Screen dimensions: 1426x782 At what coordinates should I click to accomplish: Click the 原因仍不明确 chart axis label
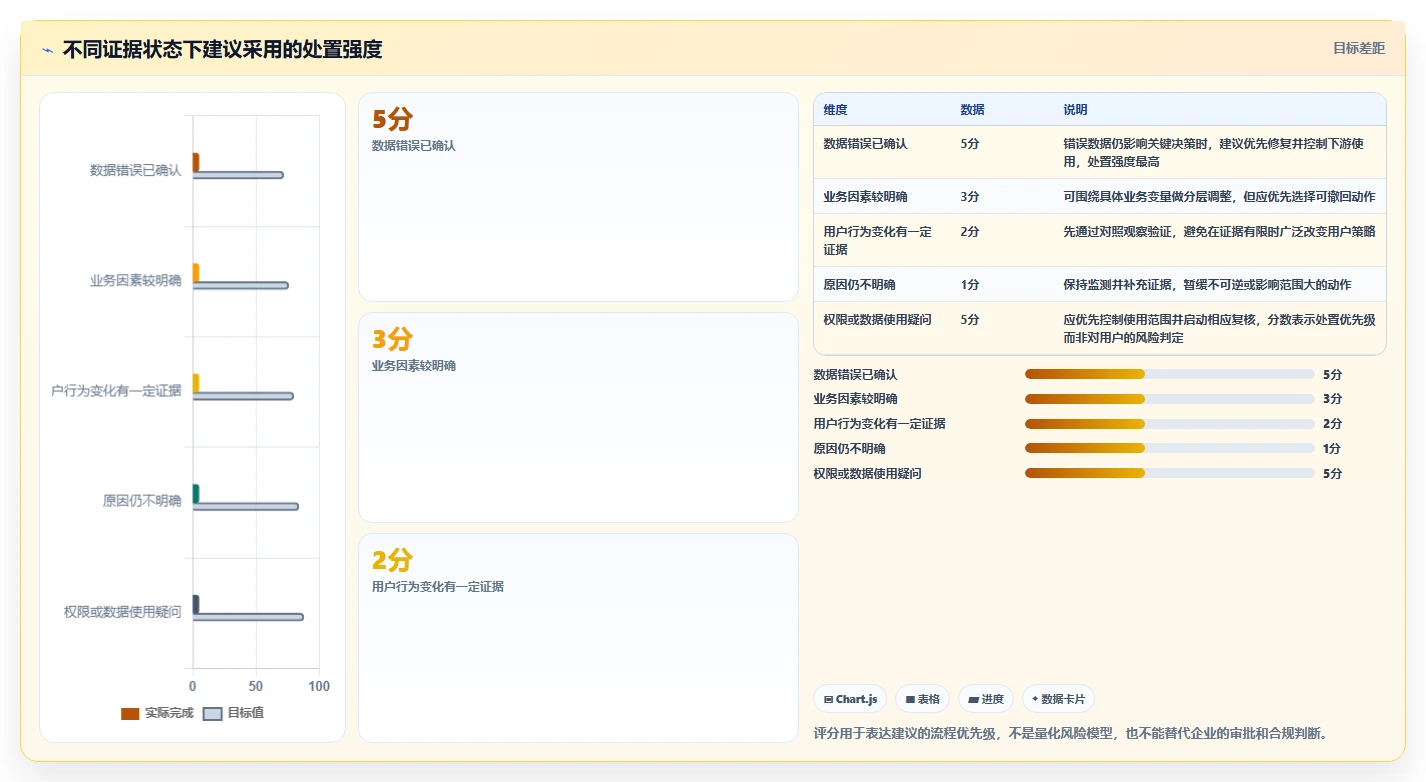click(x=142, y=501)
